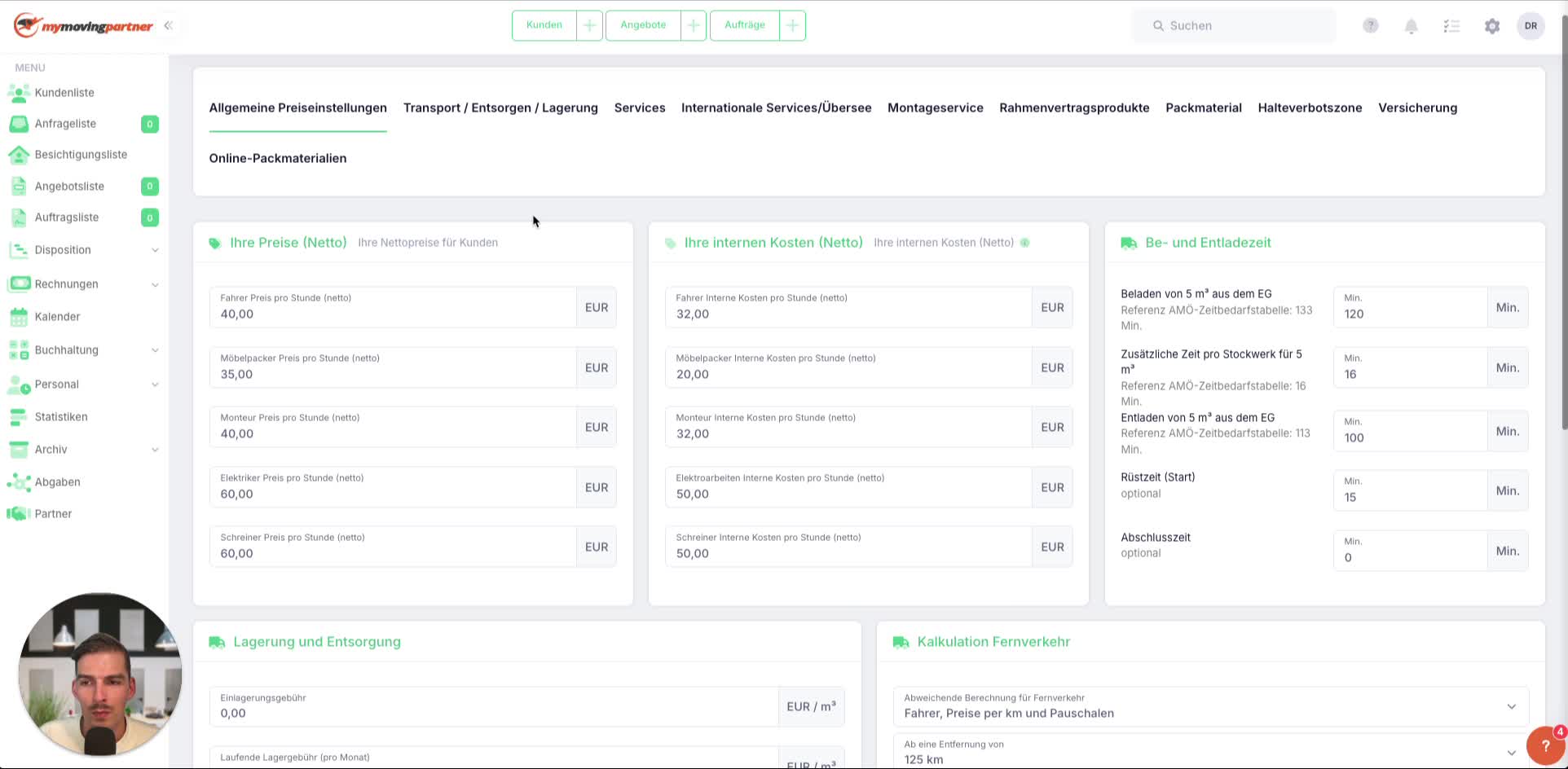Click the presenter webcam thumbnail
The width and height of the screenshot is (1568, 769).
[x=100, y=675]
